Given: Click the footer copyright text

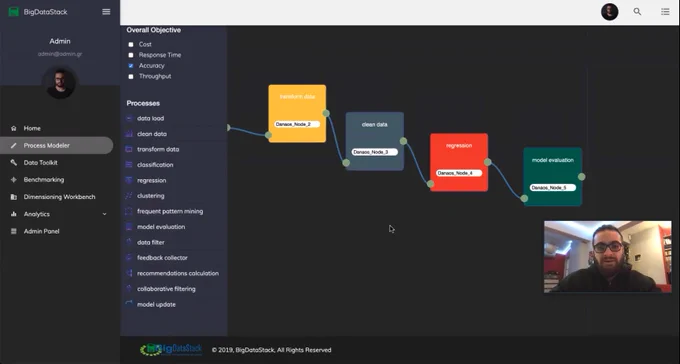Looking at the screenshot, I should coord(271,350).
